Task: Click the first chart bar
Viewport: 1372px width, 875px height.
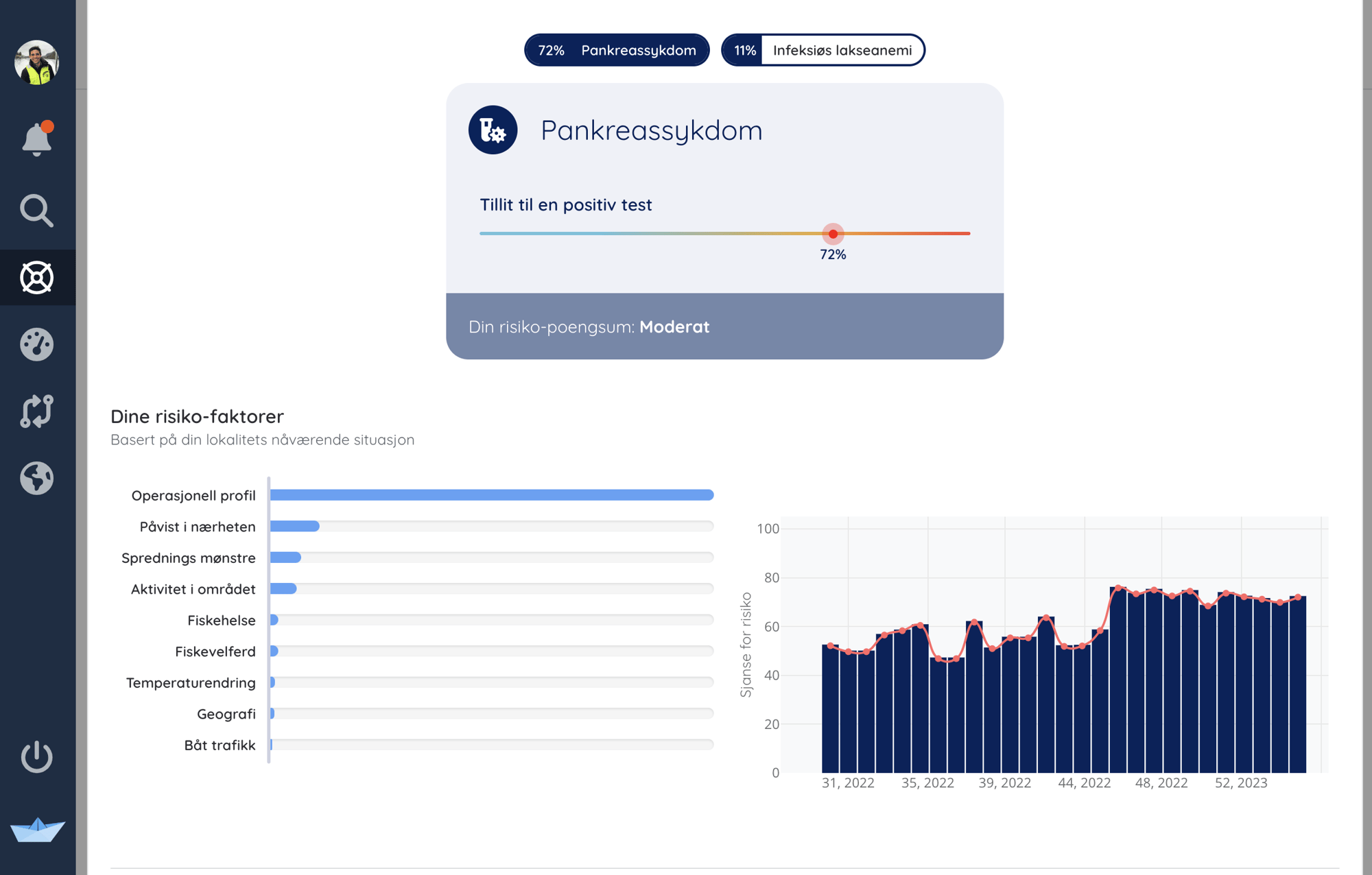Action: tap(830, 708)
